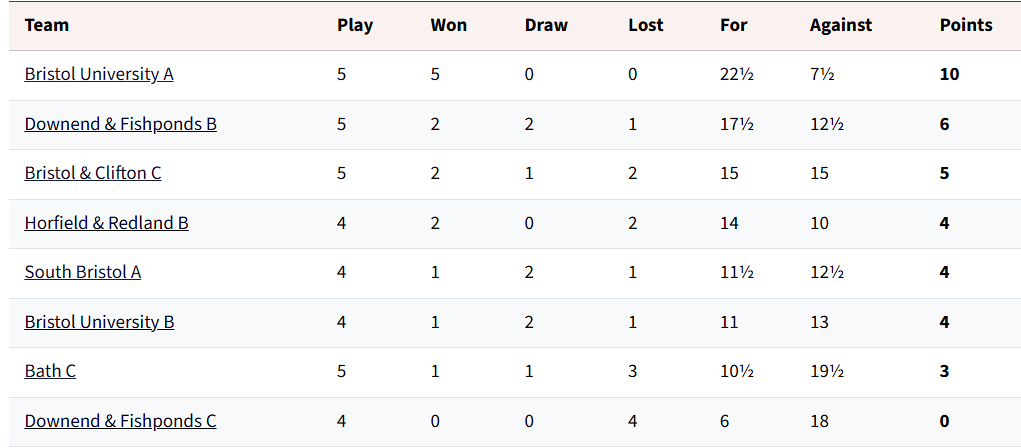This screenshot has height=448, width=1021.
Task: Click the Won column header
Action: [x=449, y=25]
